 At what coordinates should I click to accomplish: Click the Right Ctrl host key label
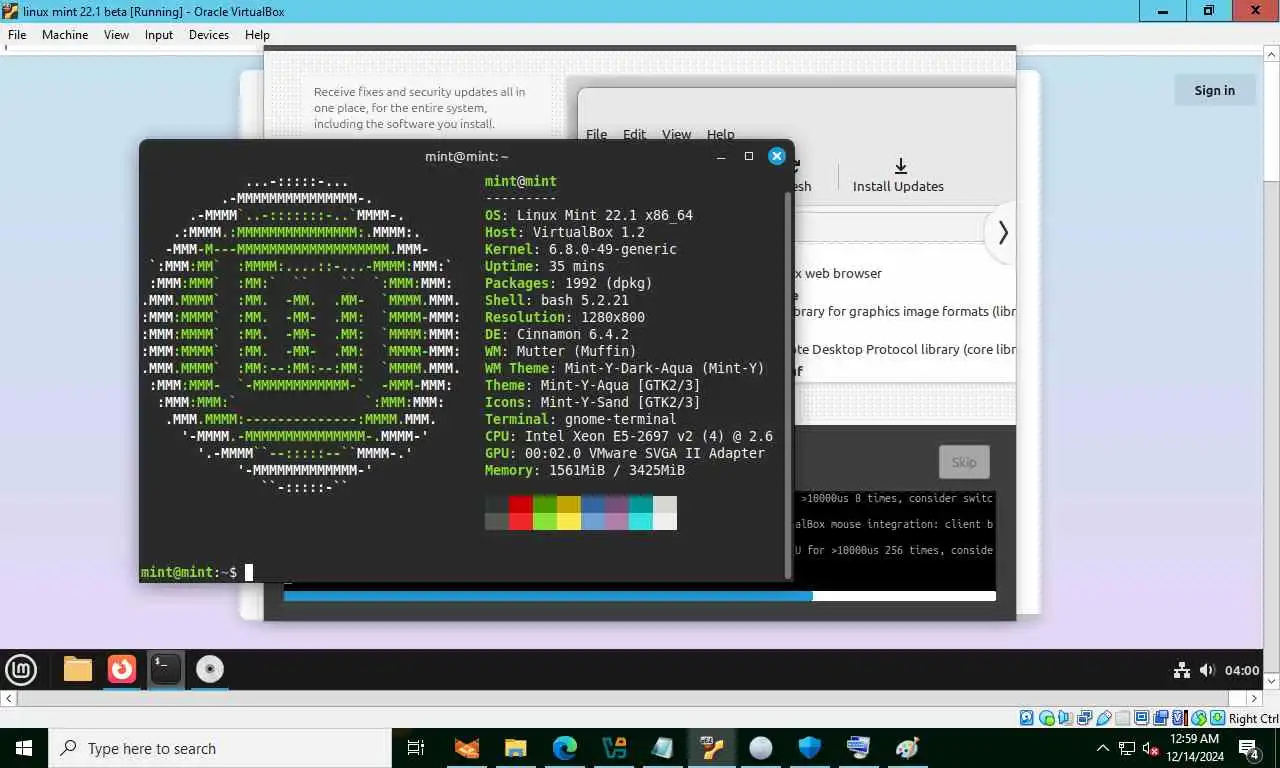1254,718
